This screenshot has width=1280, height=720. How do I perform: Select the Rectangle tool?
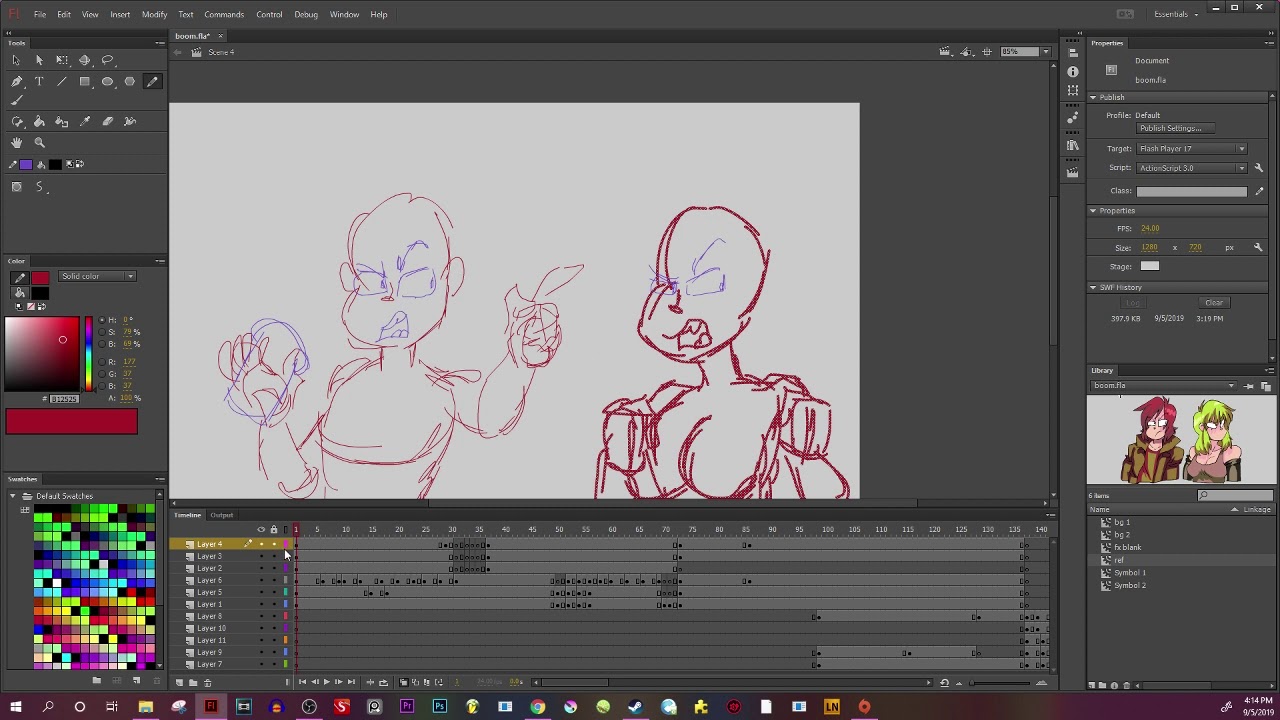pos(85,82)
